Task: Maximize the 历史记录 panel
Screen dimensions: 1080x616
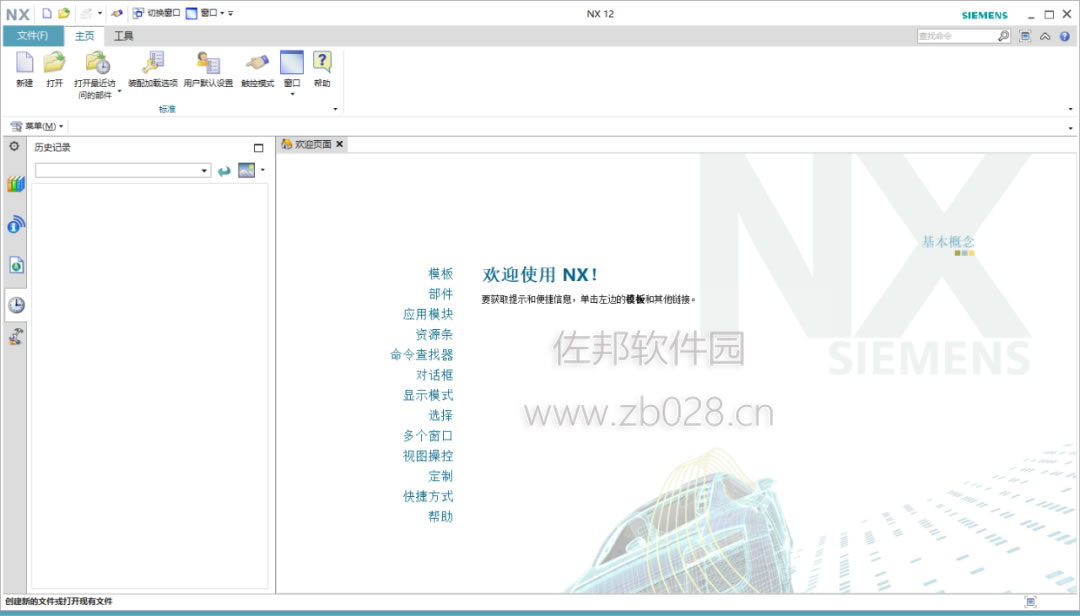Action: click(x=258, y=147)
